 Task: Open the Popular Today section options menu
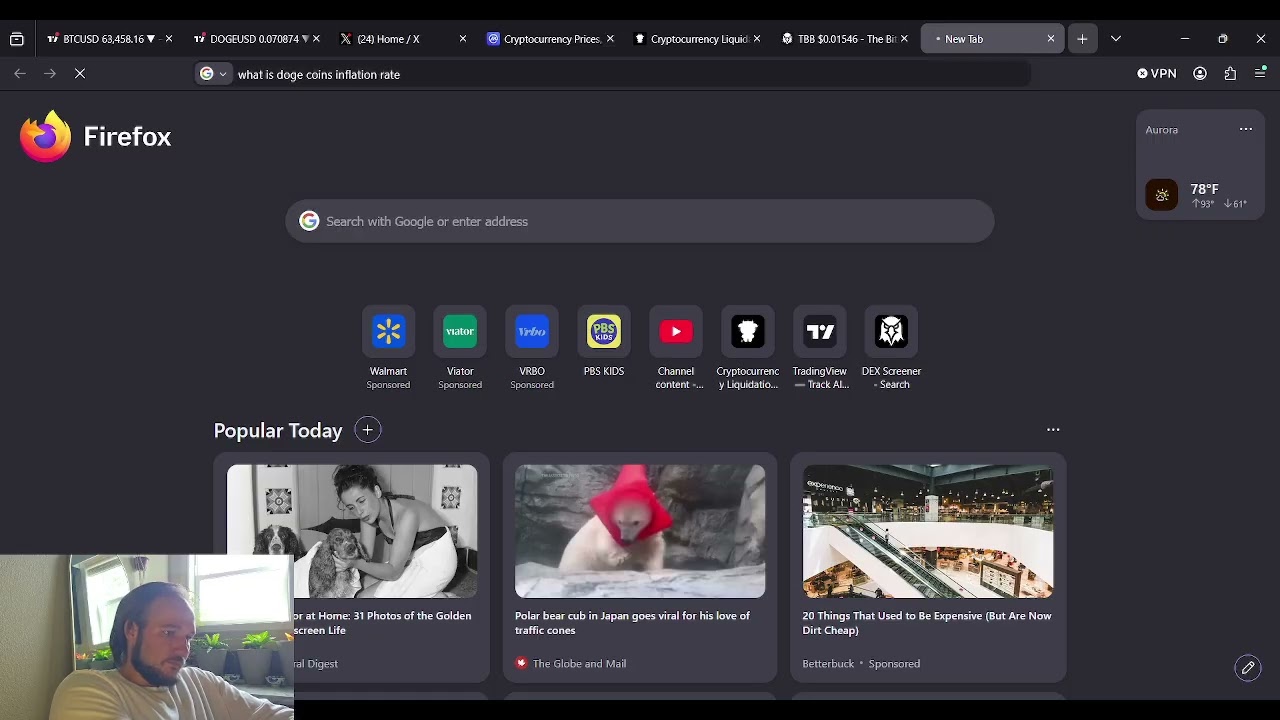(1053, 429)
